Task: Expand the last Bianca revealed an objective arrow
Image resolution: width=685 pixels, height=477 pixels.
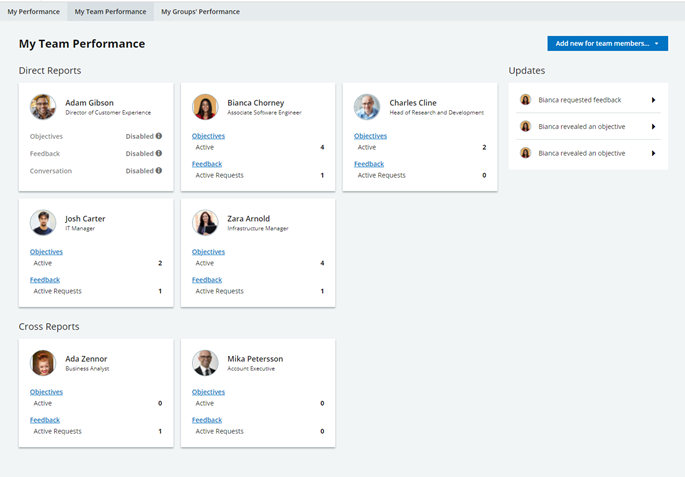Action: [x=653, y=153]
